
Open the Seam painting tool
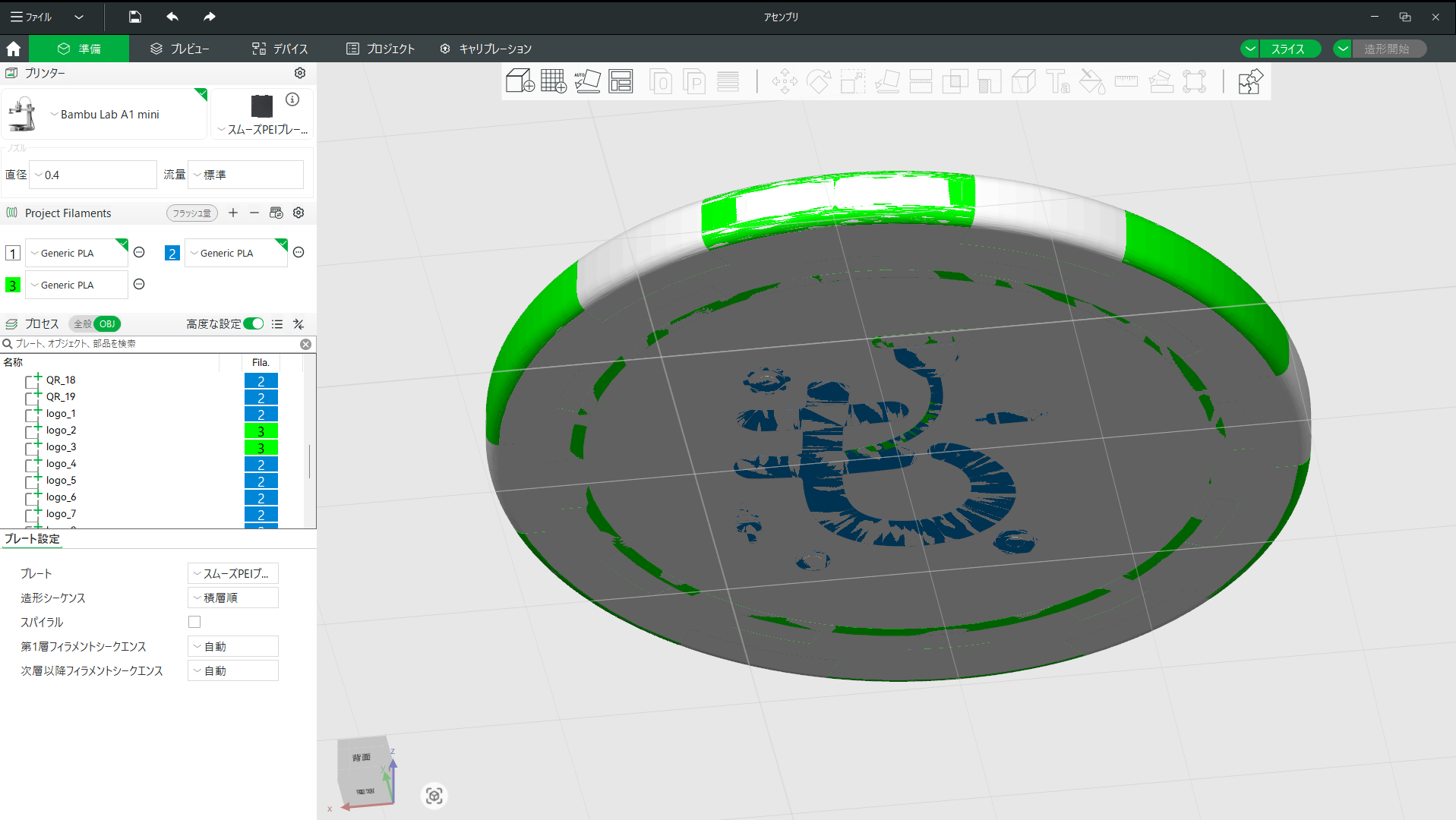coord(1023,81)
